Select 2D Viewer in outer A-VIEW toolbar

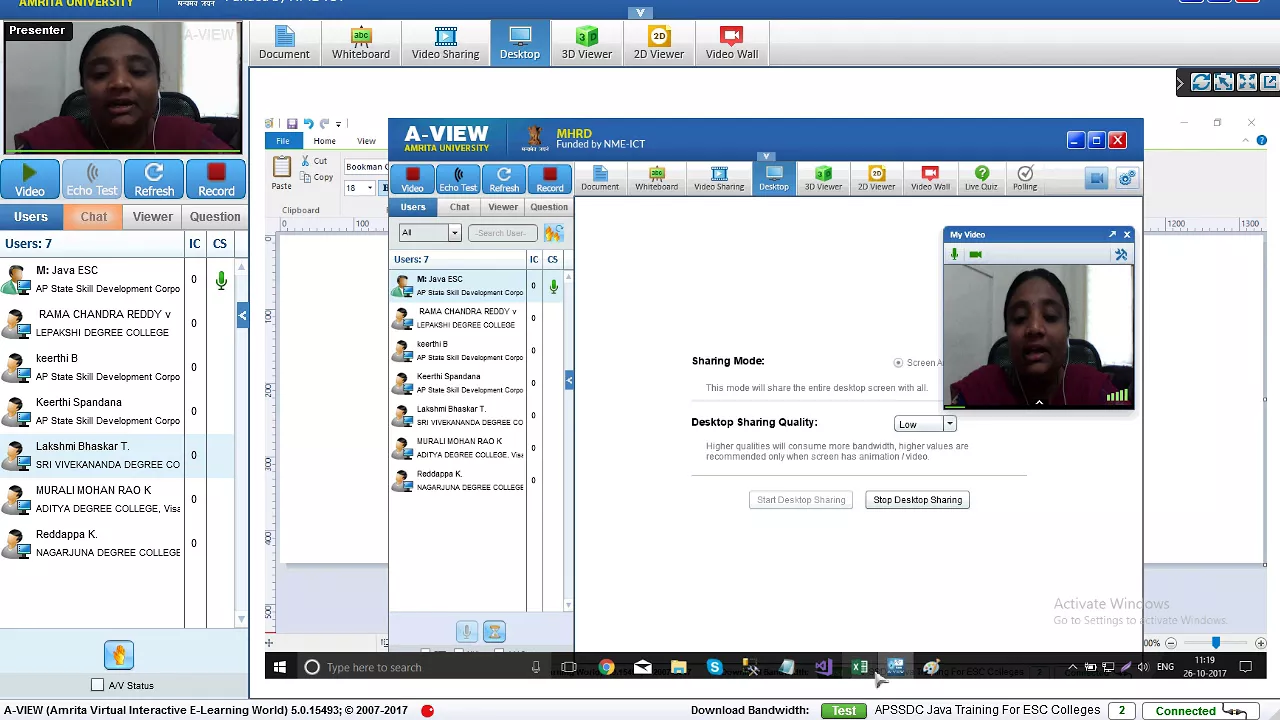coord(658,43)
